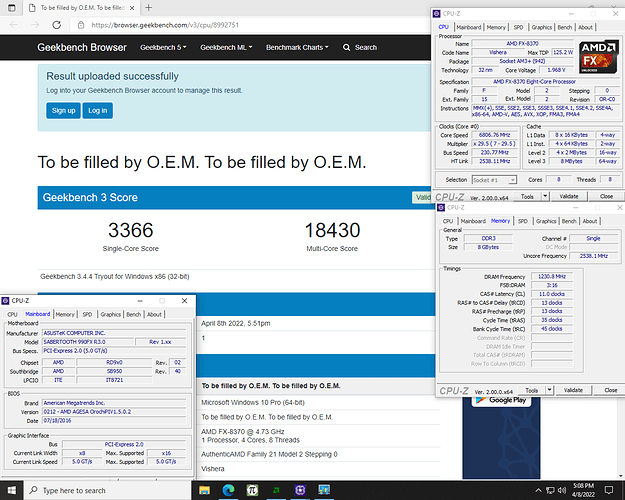Viewport: 625px width, 500px height.
Task: Click the site padlock icon
Action: coord(81,25)
